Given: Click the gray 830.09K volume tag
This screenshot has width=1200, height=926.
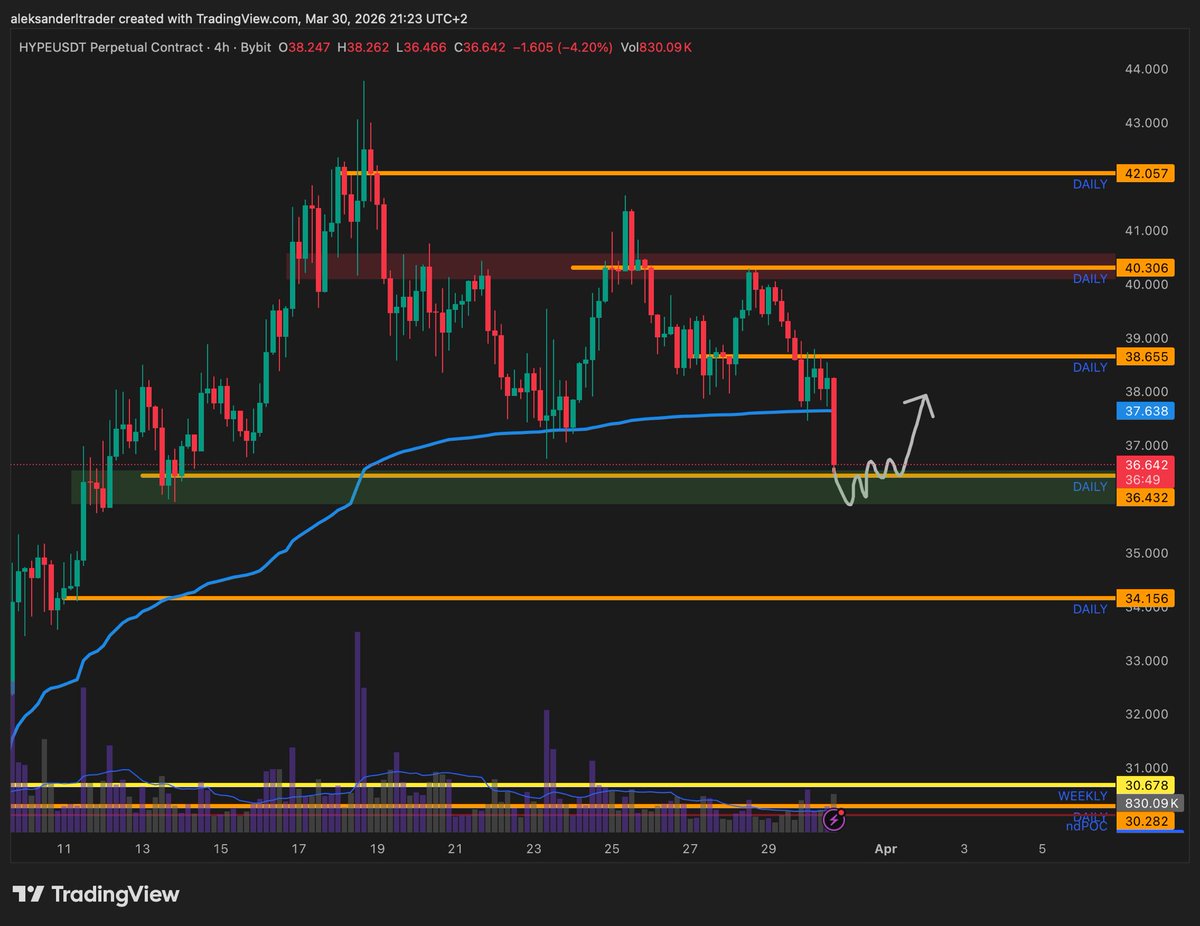Looking at the screenshot, I should coord(1150,803).
